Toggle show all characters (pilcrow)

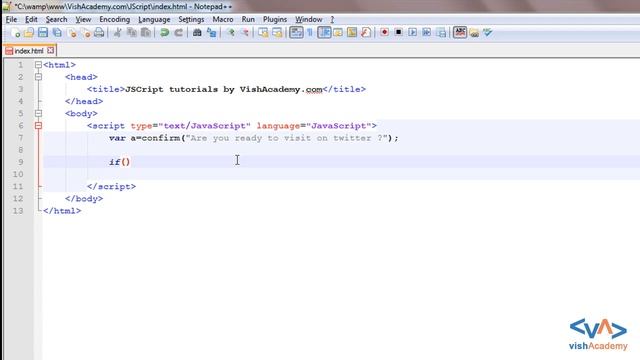[310, 33]
